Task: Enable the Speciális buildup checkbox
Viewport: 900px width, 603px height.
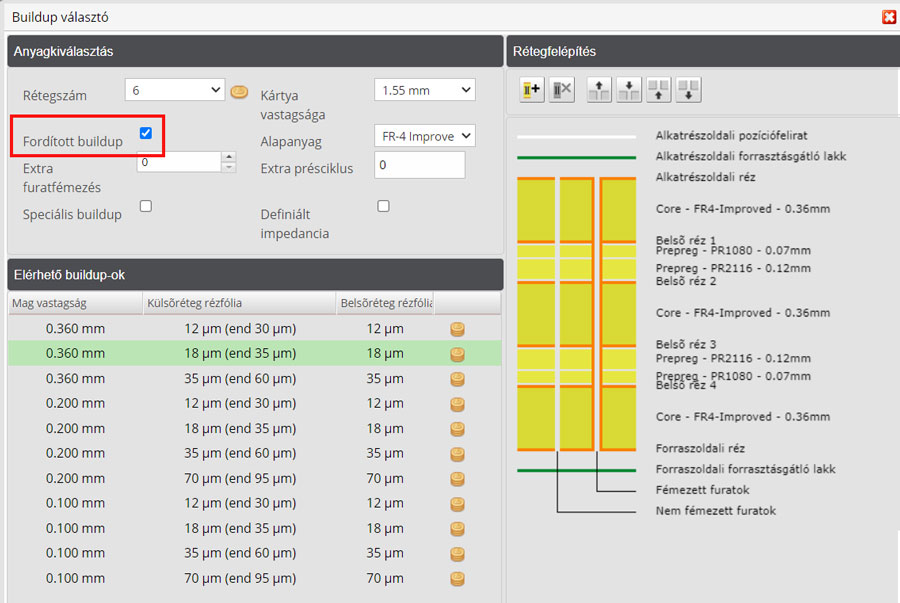Action: (146, 206)
